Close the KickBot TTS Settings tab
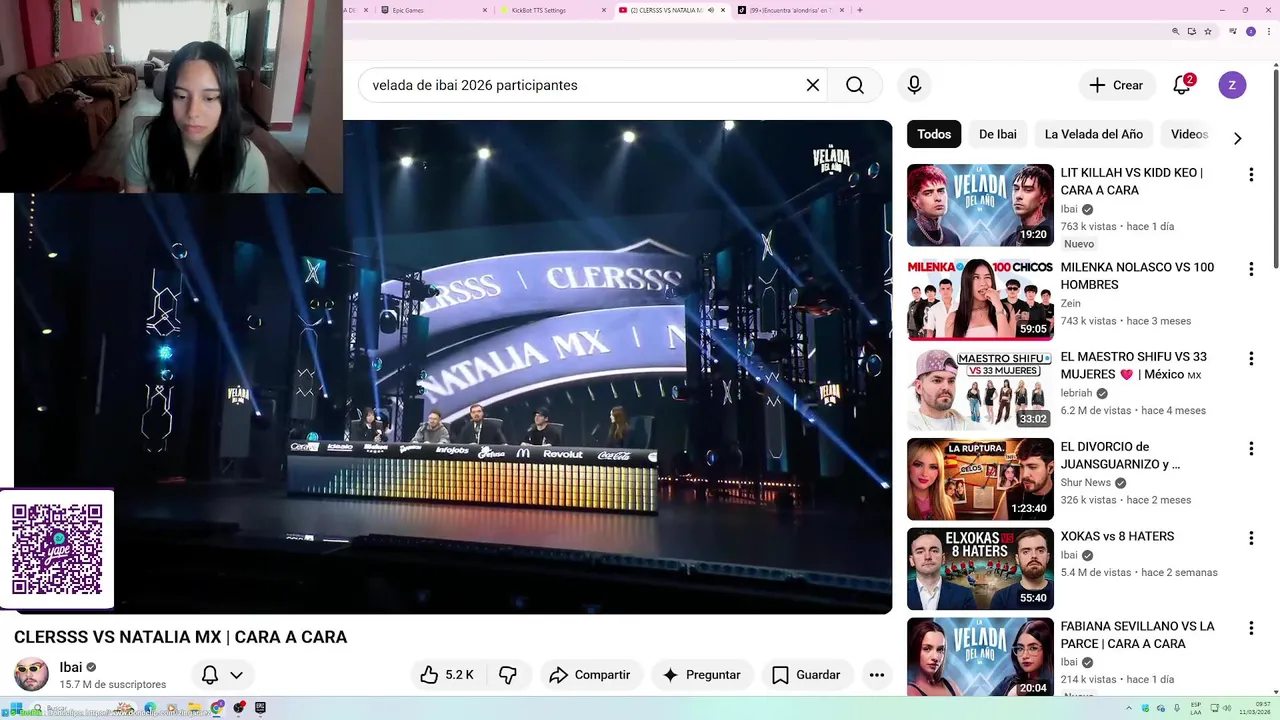 pos(604,10)
